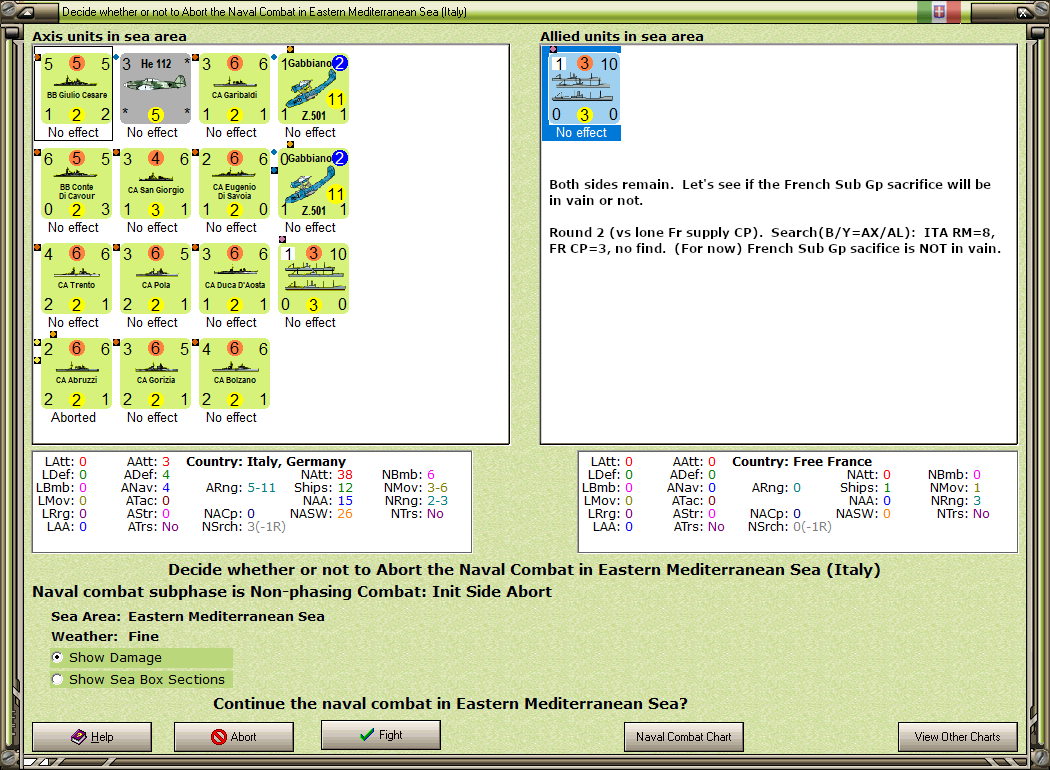This screenshot has width=1050, height=770.
Task: Select the He 112 aircraft unit
Action: coord(155,89)
